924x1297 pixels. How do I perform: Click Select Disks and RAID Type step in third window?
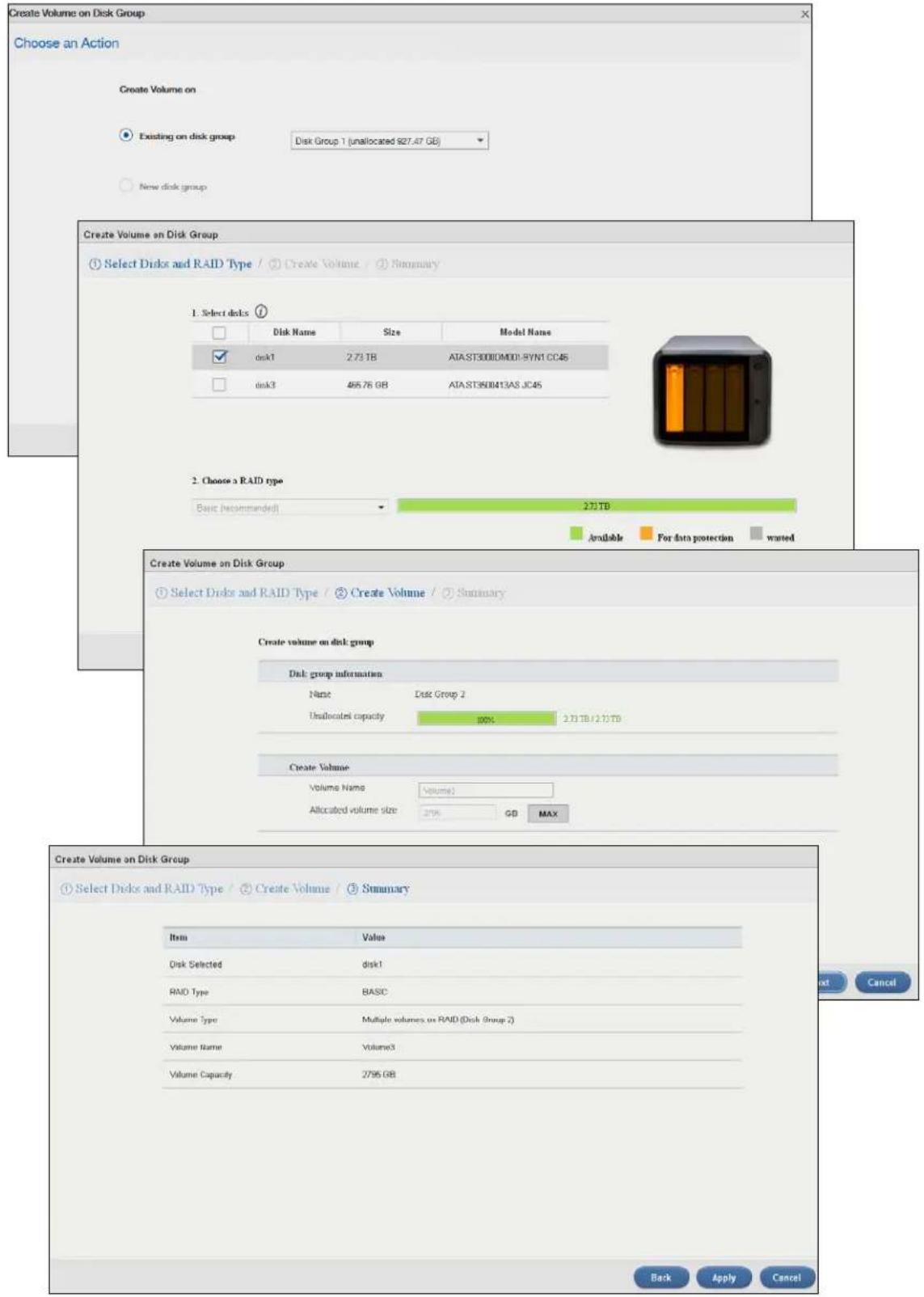click(x=237, y=593)
